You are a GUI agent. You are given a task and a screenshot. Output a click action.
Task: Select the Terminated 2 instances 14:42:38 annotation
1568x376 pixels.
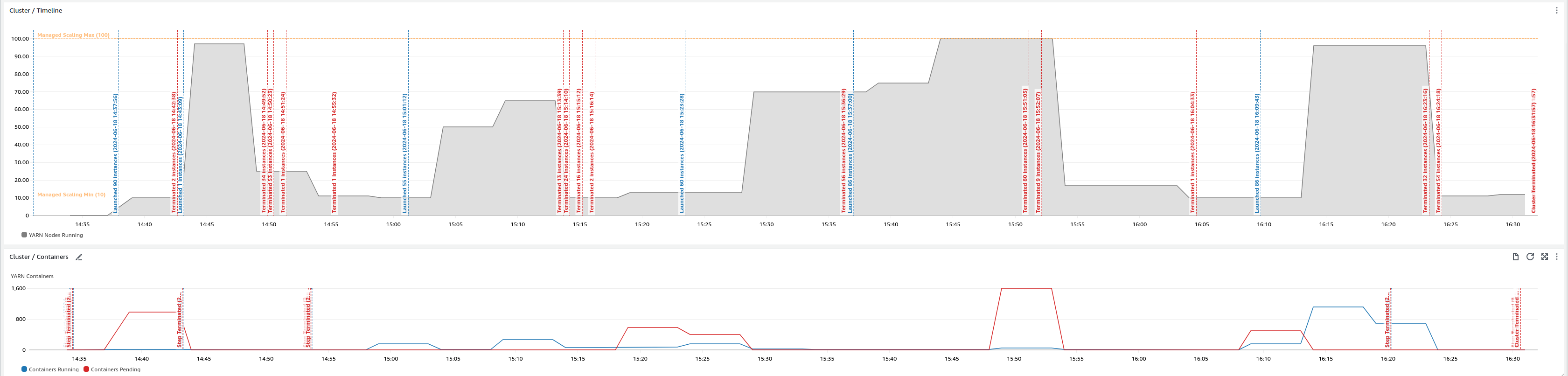174,153
